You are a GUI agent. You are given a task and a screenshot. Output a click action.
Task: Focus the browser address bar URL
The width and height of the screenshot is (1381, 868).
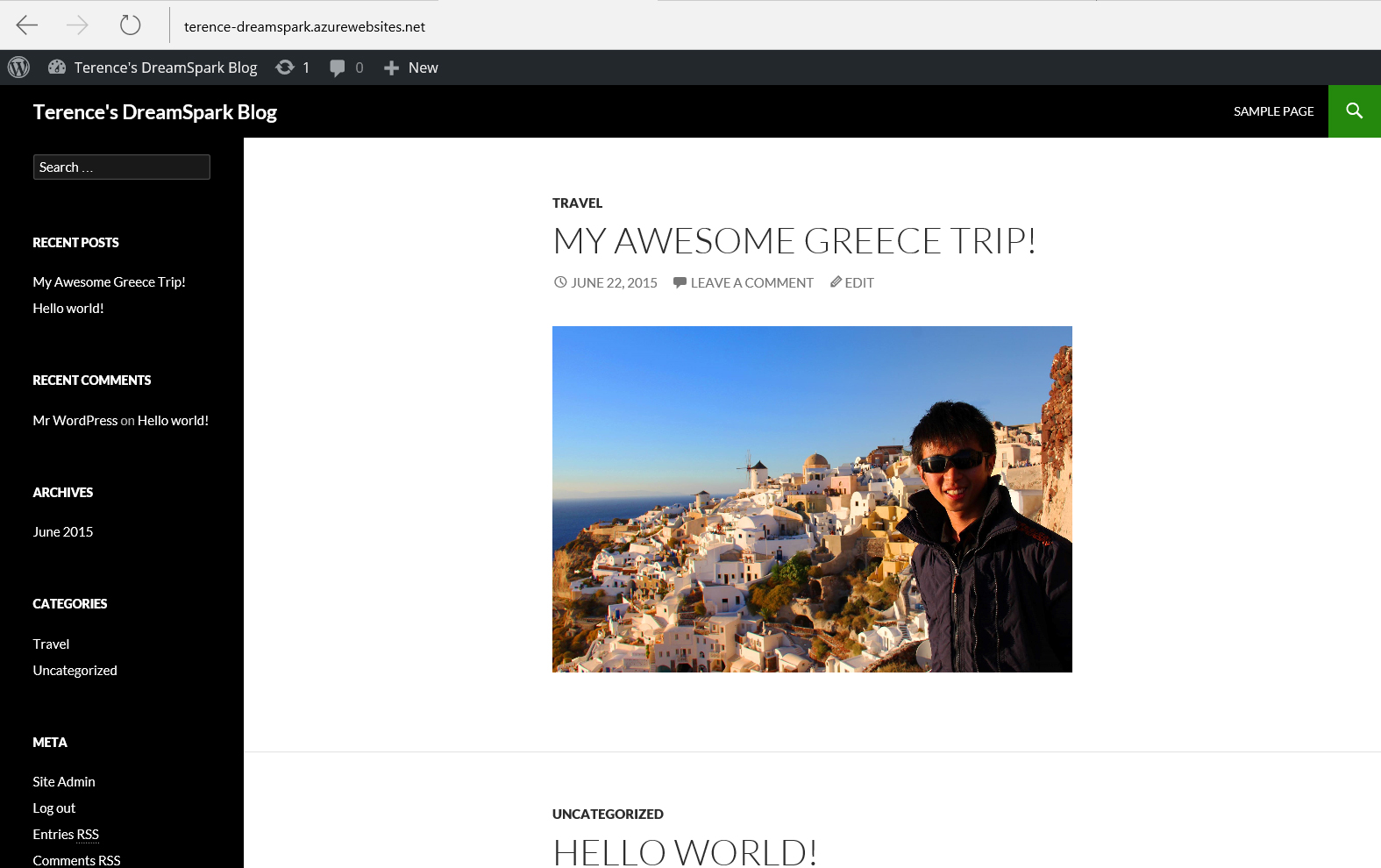(x=304, y=26)
